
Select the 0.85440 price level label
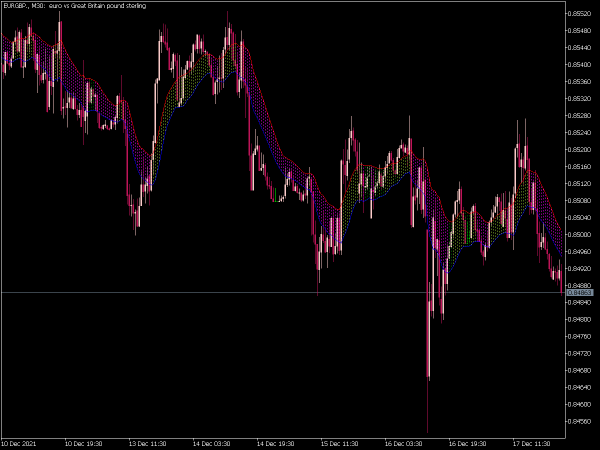tap(579, 47)
